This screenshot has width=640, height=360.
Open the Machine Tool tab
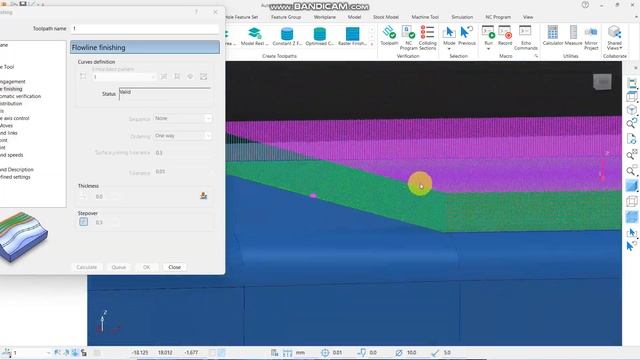pyautogui.click(x=424, y=17)
